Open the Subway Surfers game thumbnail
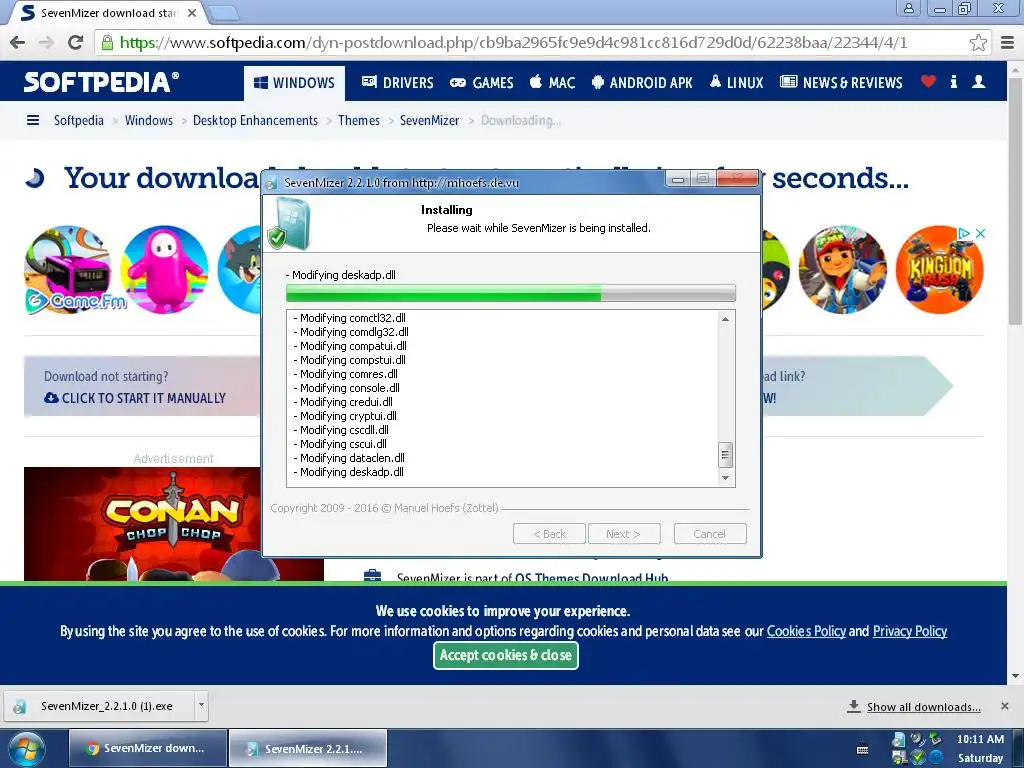Image resolution: width=1024 pixels, height=768 pixels. pyautogui.click(x=842, y=270)
